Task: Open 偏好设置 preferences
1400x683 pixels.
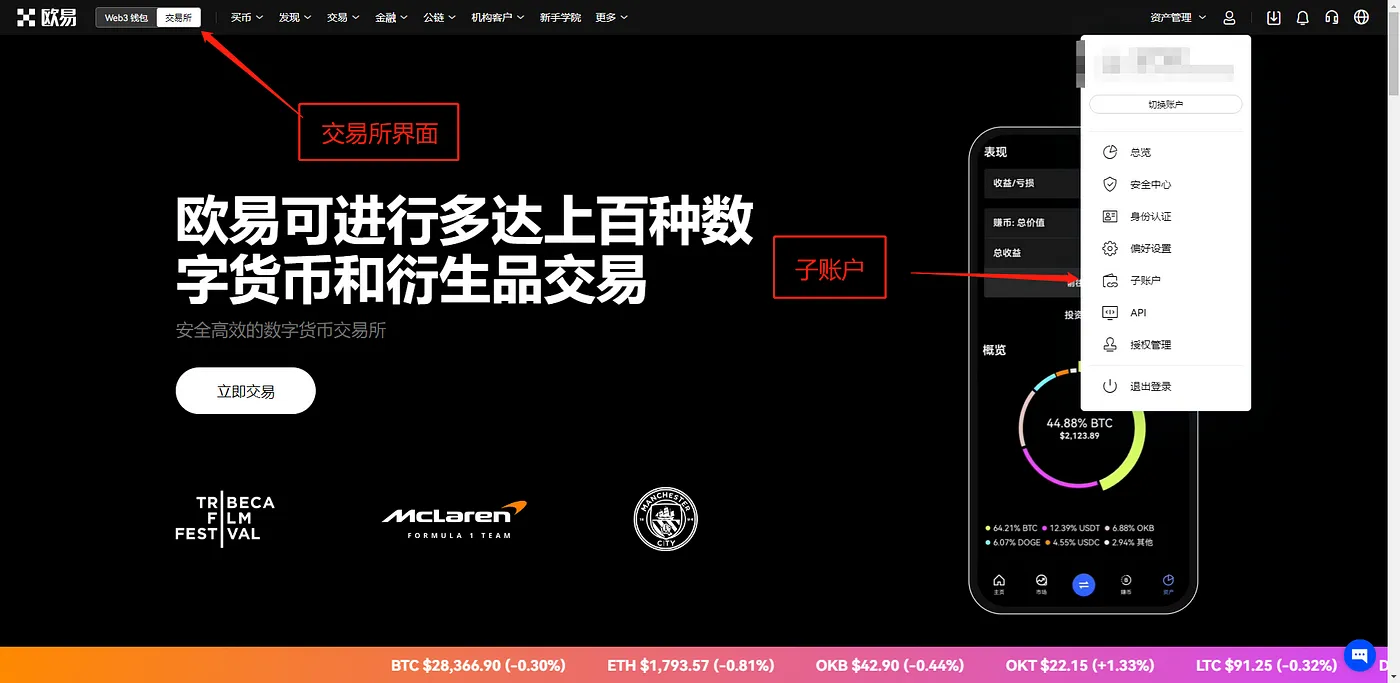Action: (1165, 248)
